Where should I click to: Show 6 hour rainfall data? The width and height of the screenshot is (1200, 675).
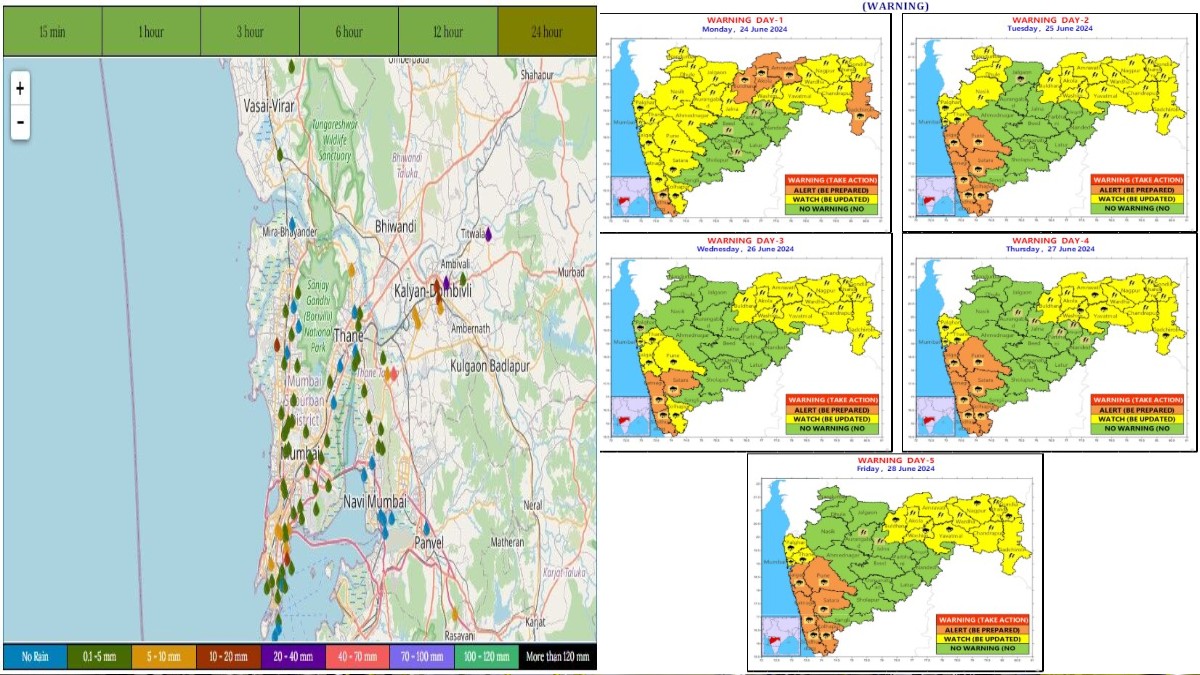coord(349,32)
